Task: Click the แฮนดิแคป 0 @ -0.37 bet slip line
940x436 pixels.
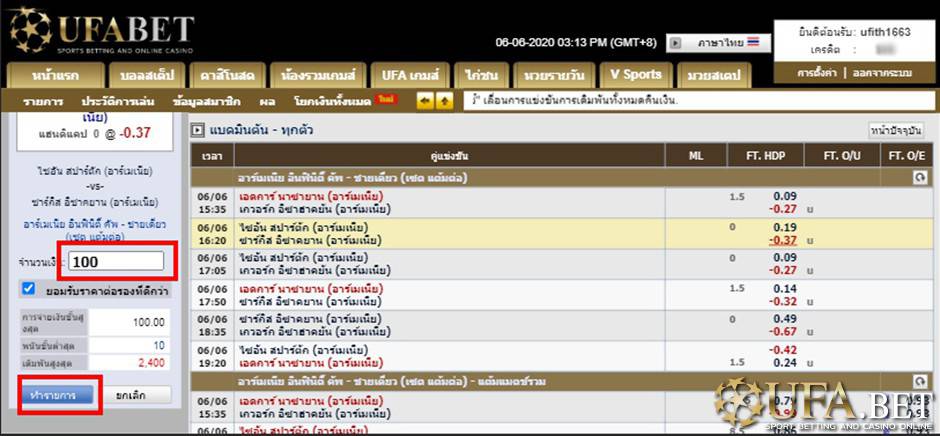Action: (95, 134)
